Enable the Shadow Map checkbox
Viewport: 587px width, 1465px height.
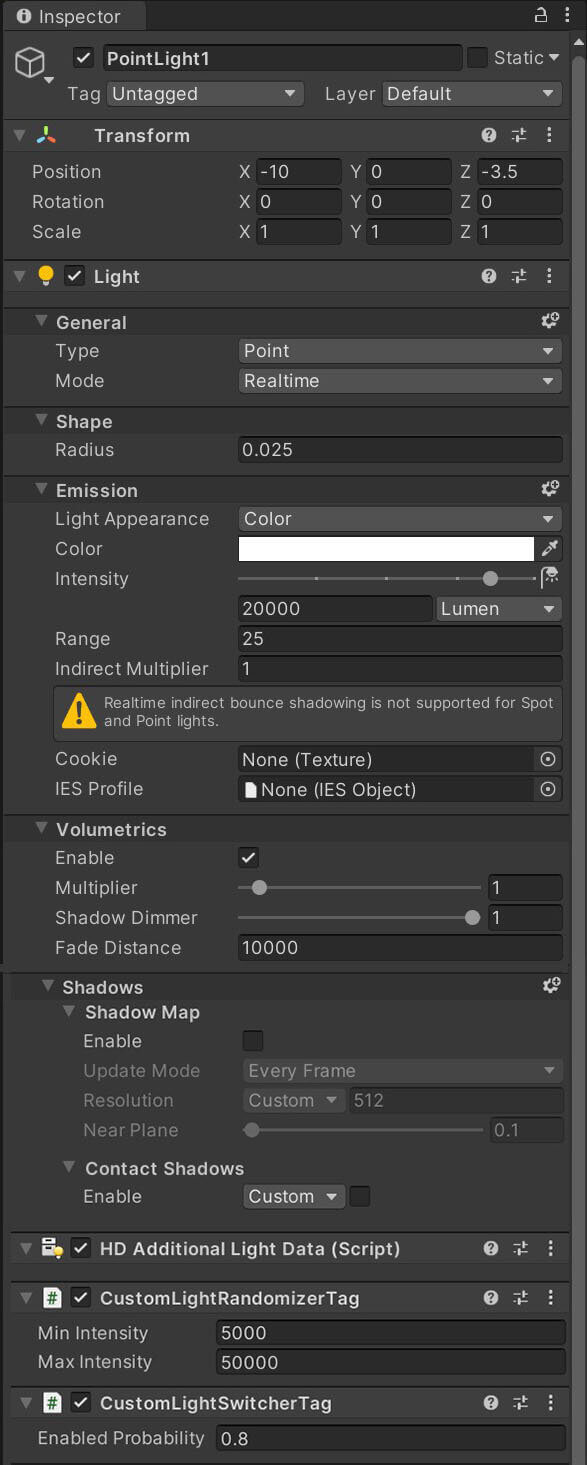click(254, 1041)
